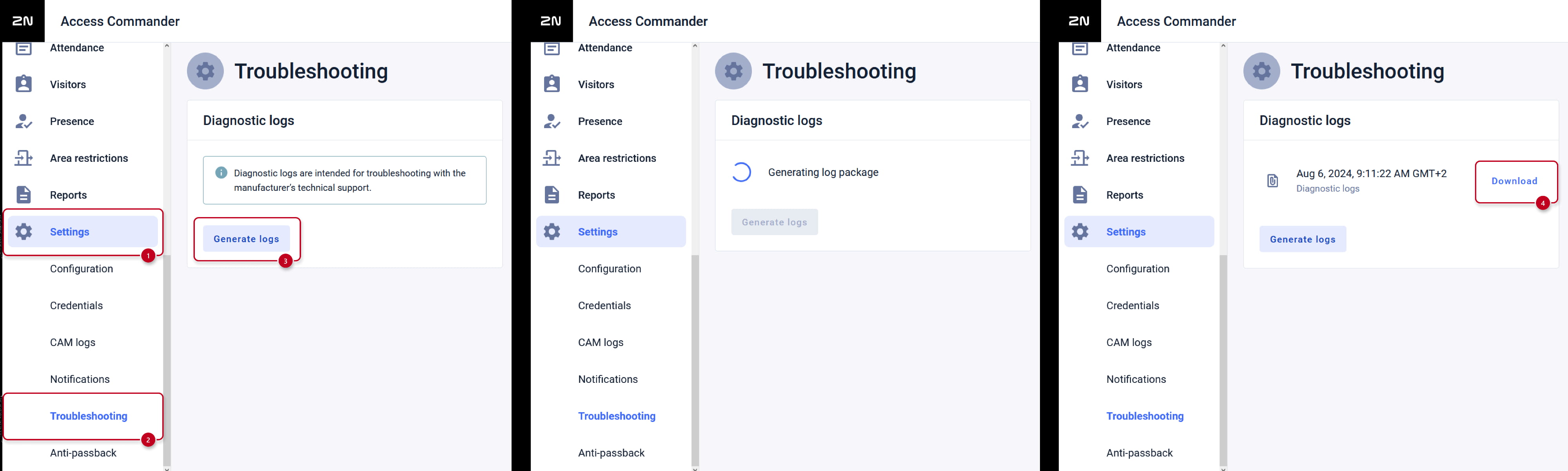The height and width of the screenshot is (471, 1568).
Task: Click 'Generating log package' status text
Action: point(823,172)
